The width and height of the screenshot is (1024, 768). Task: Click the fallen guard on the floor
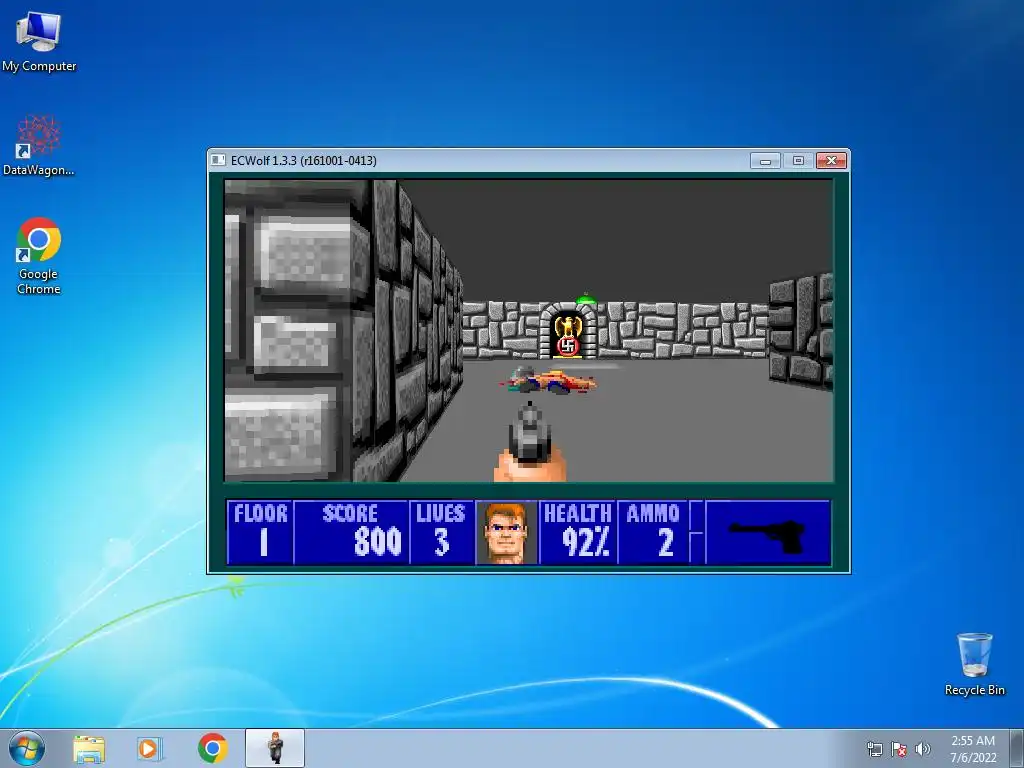tap(549, 381)
